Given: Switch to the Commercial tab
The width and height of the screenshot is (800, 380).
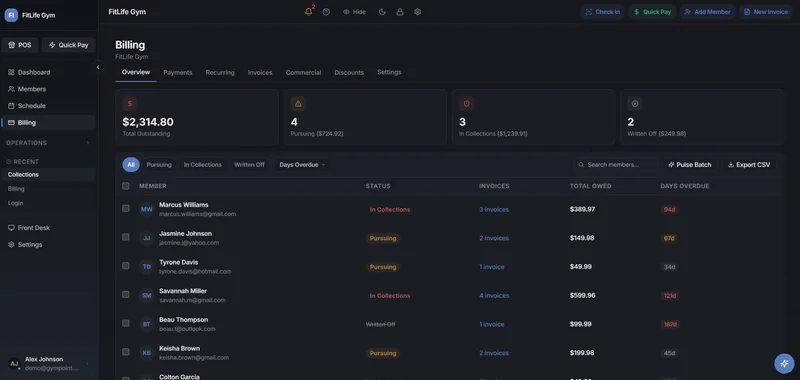Looking at the screenshot, I should click(303, 72).
